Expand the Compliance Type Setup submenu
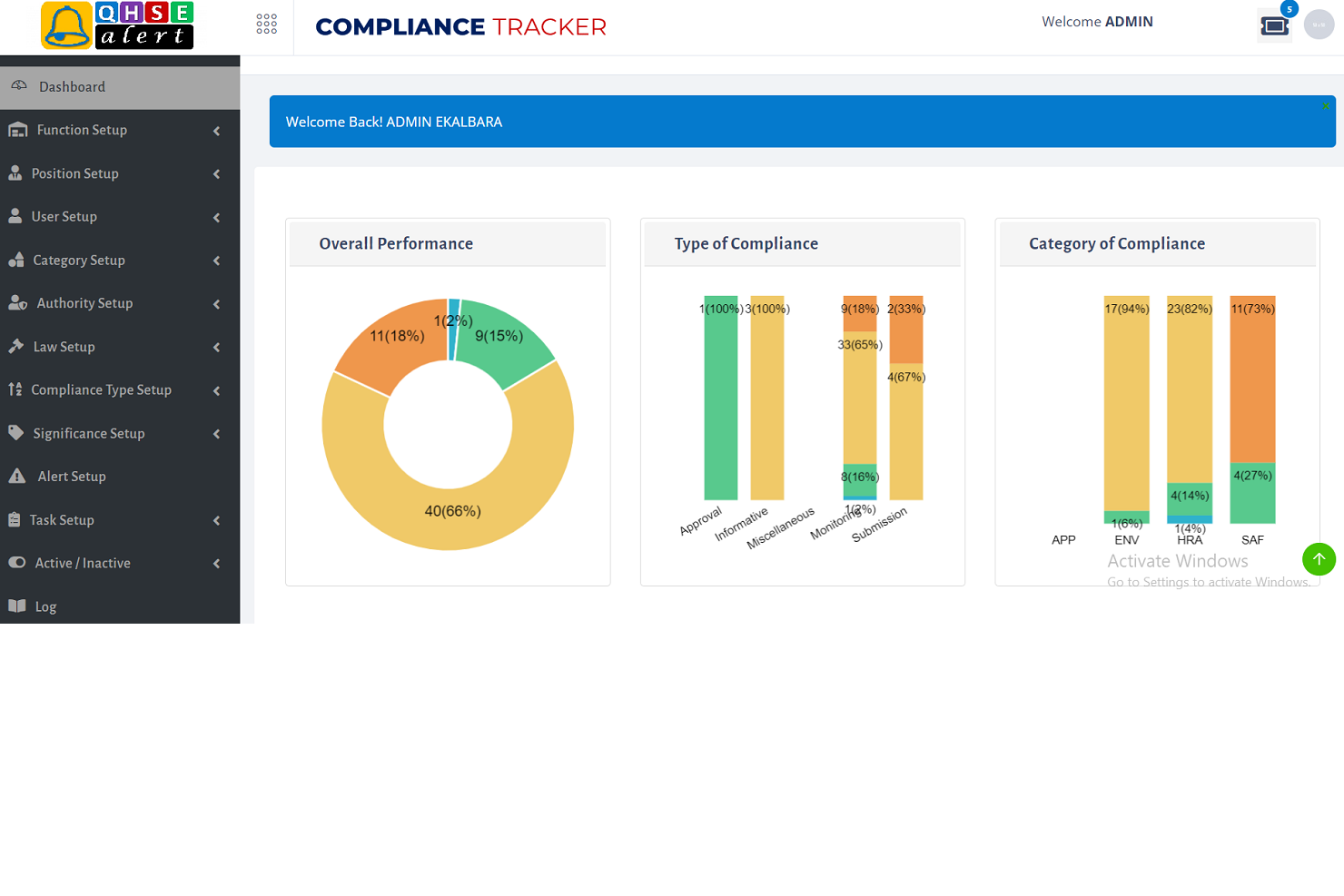Screen dimensions: 1344x896 [x=216, y=390]
